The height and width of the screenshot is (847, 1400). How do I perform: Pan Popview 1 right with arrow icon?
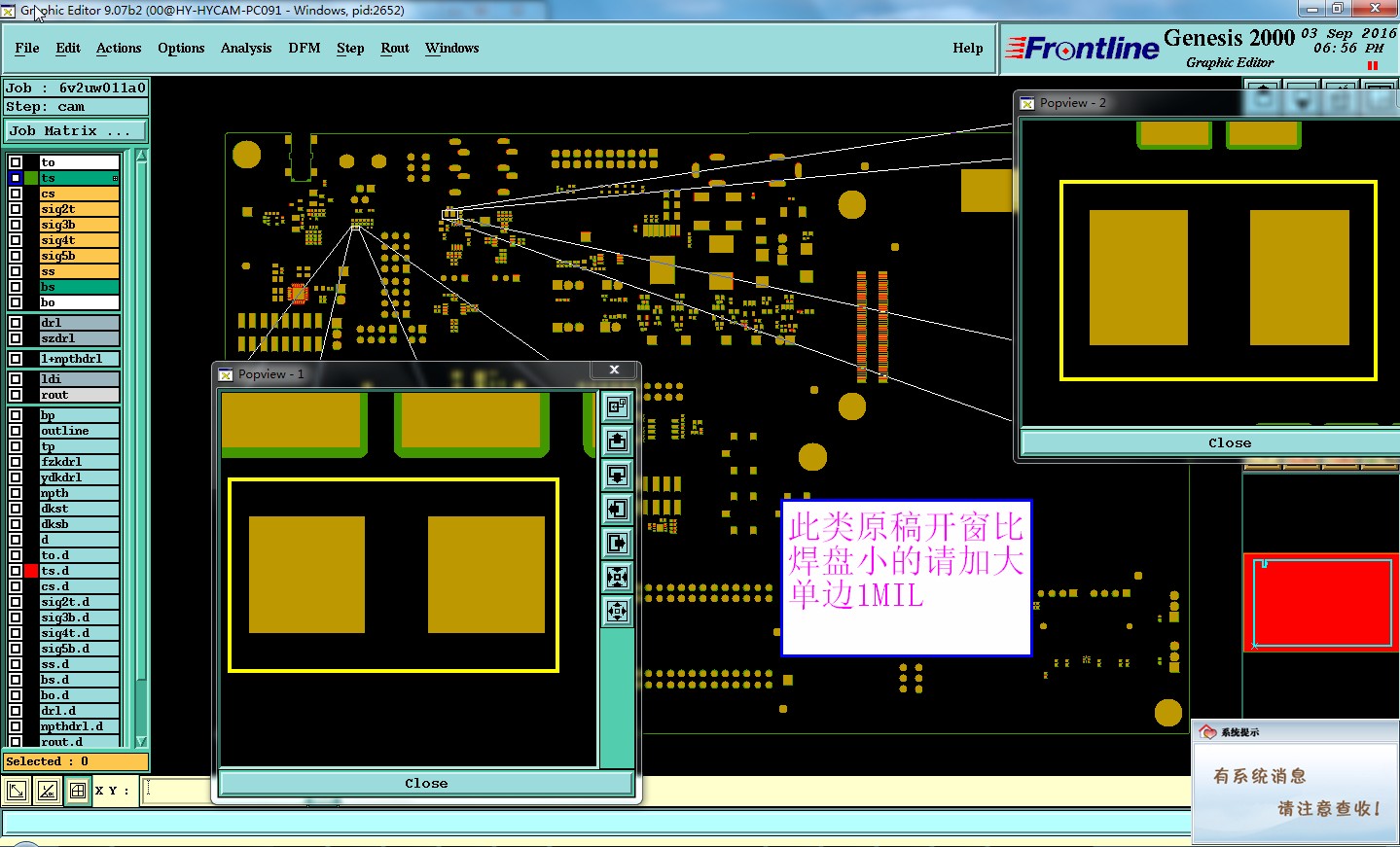(x=617, y=544)
